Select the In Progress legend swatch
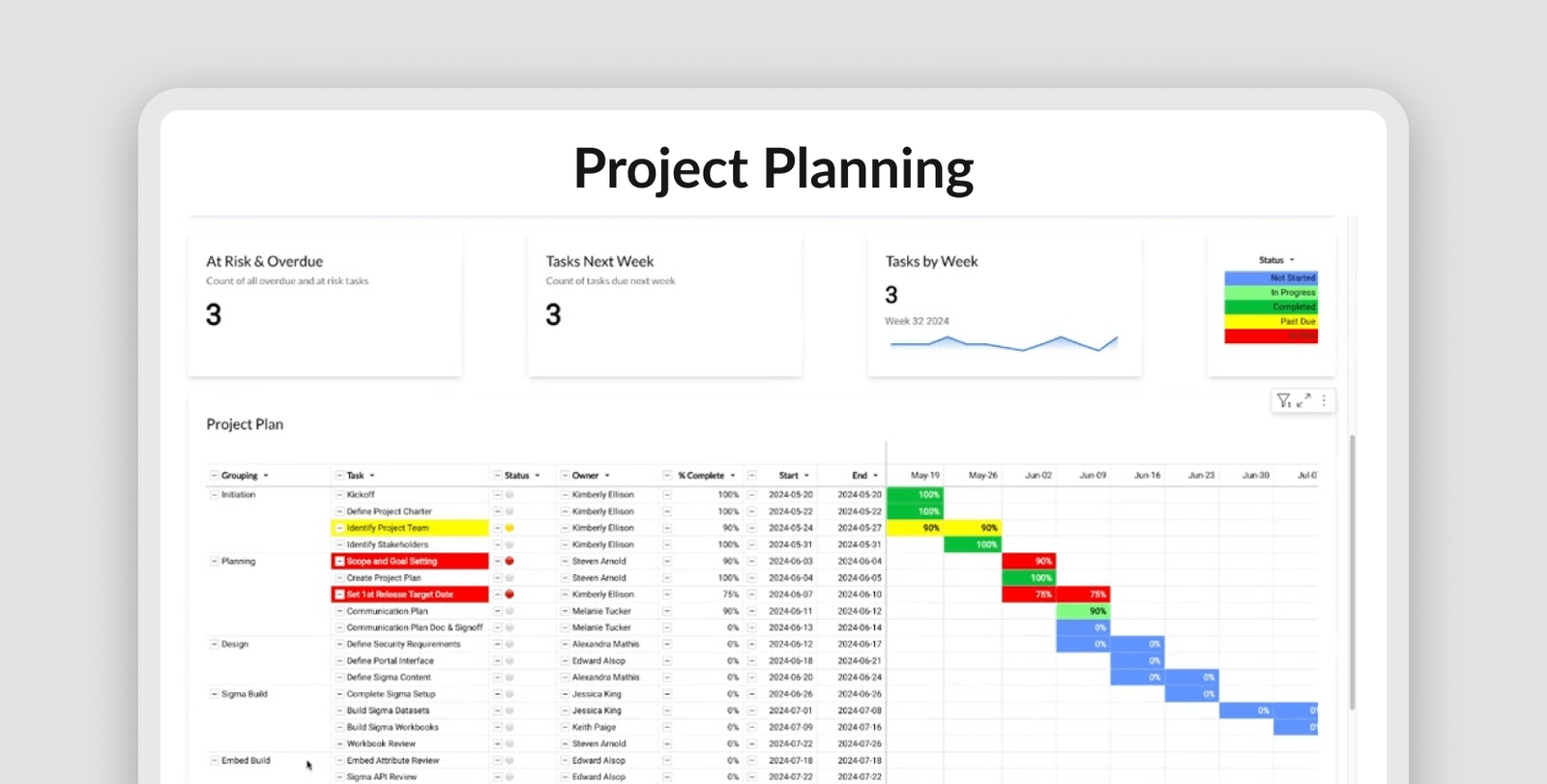 tap(1270, 292)
